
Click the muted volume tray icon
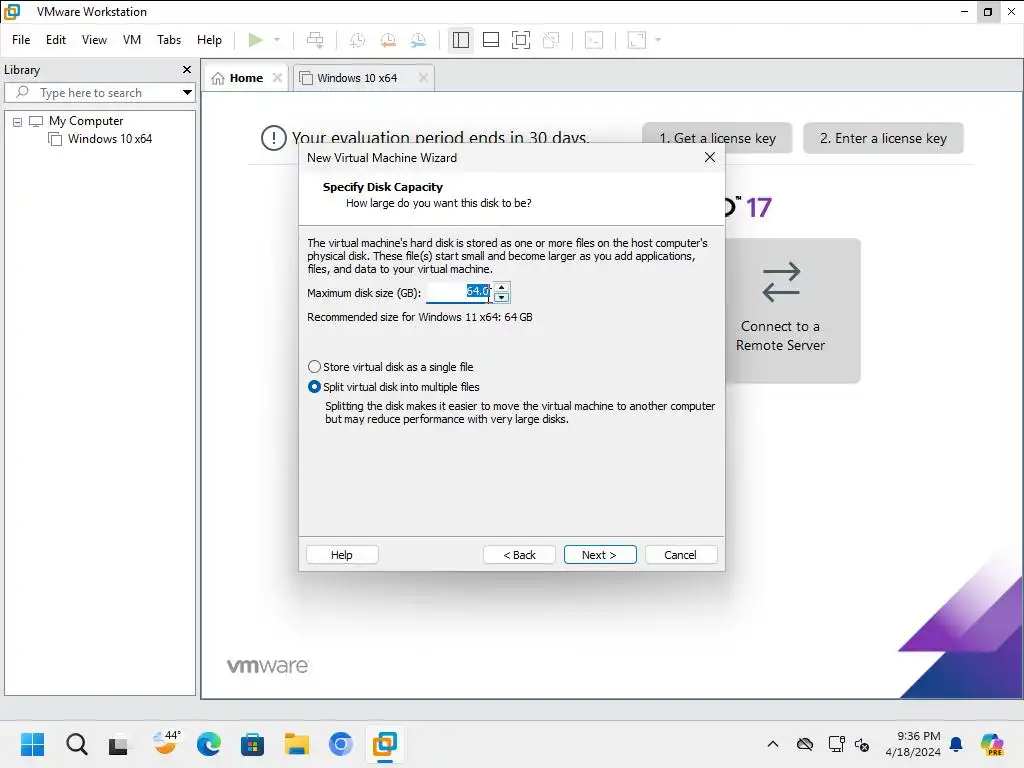[x=862, y=744]
